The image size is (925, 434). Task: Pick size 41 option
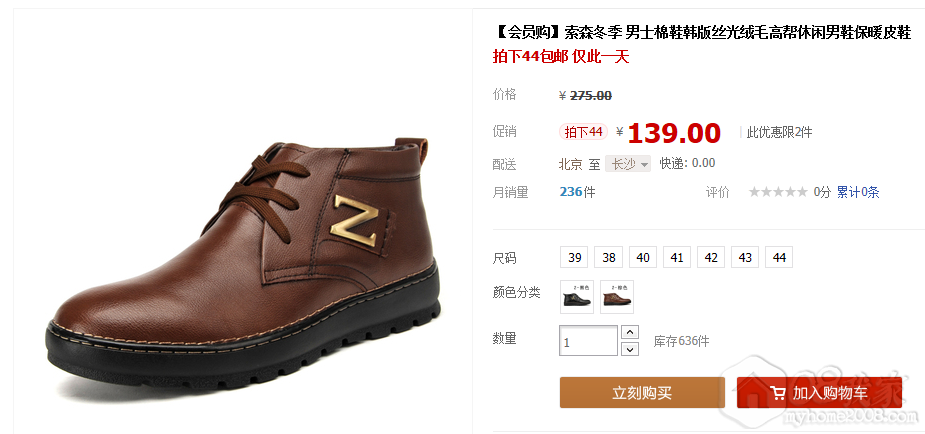677,258
